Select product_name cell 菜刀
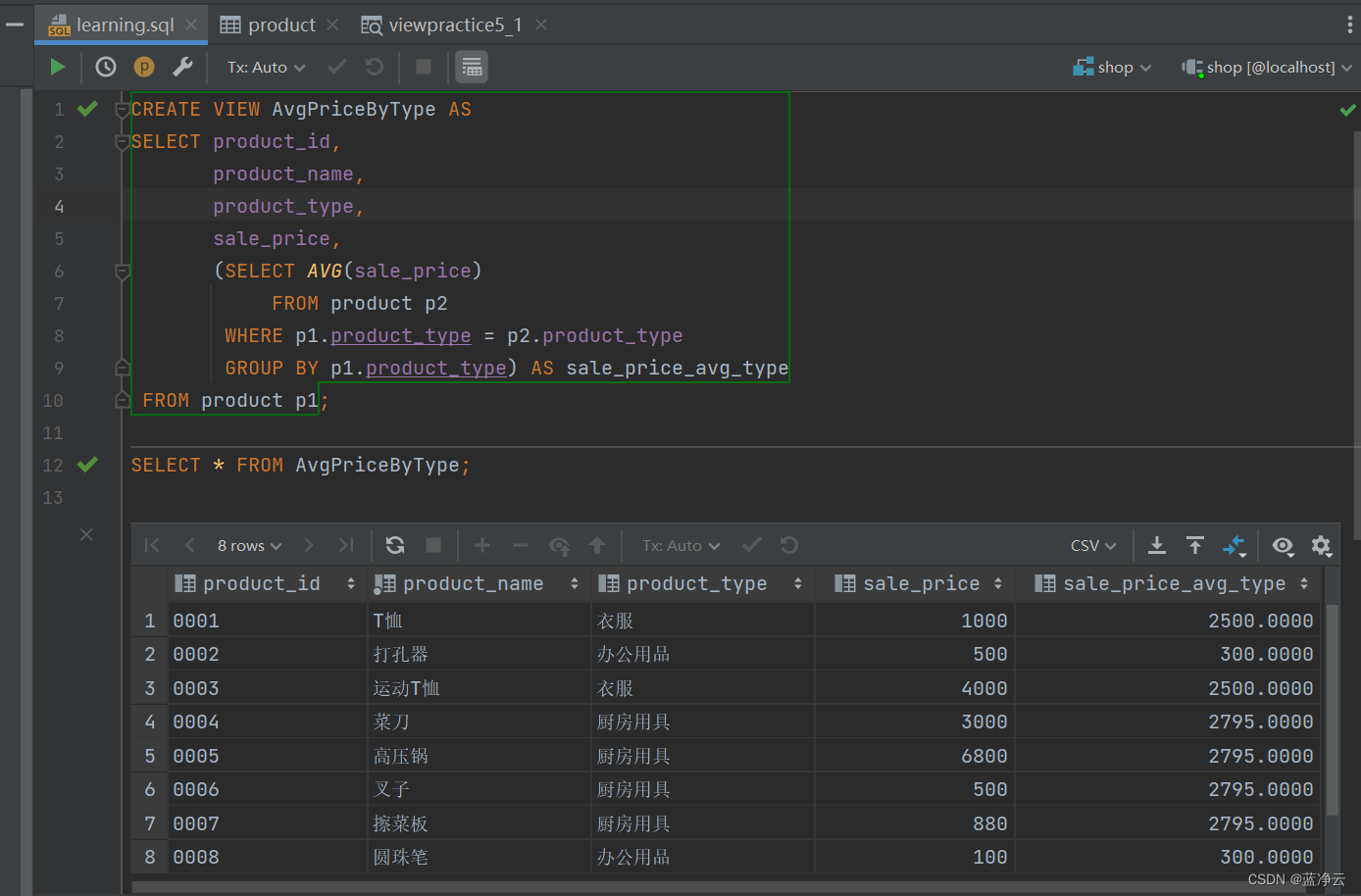Viewport: 1361px width, 896px height. coord(479,722)
